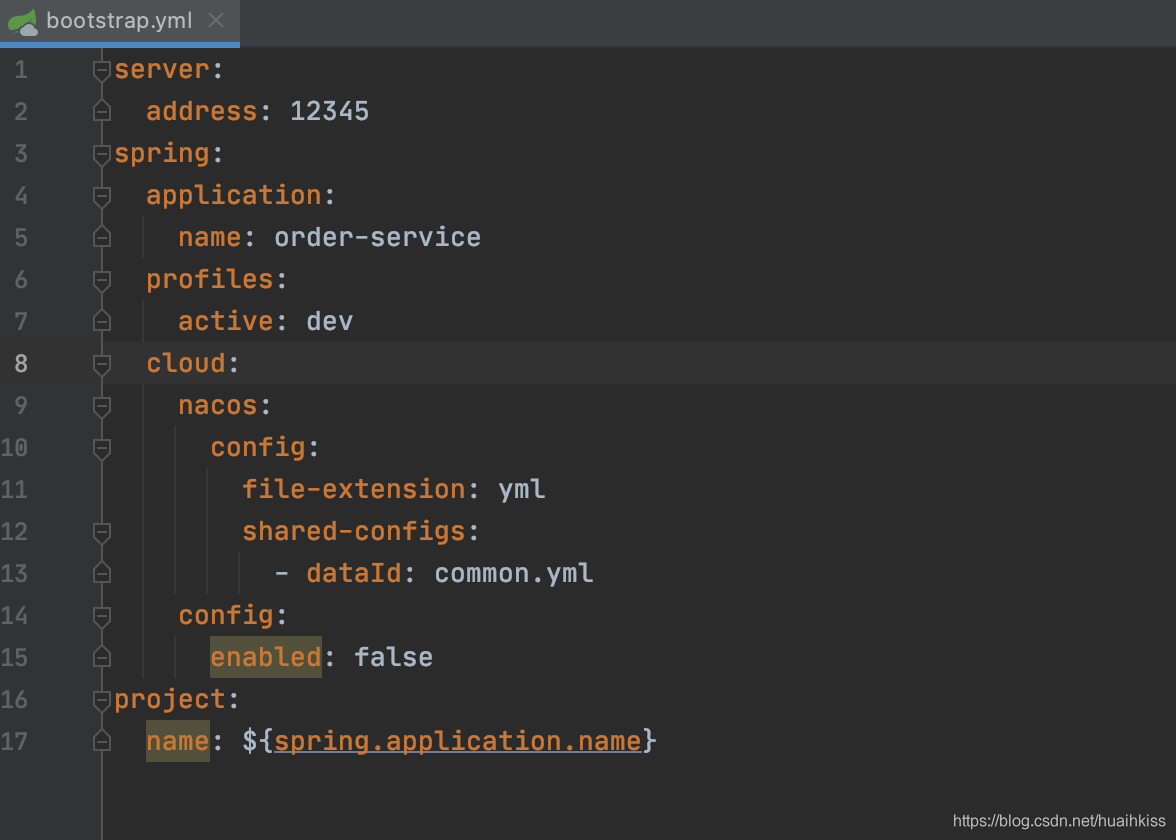Click the shared-configs key
Viewport: 1176px width, 840px height.
tap(354, 532)
